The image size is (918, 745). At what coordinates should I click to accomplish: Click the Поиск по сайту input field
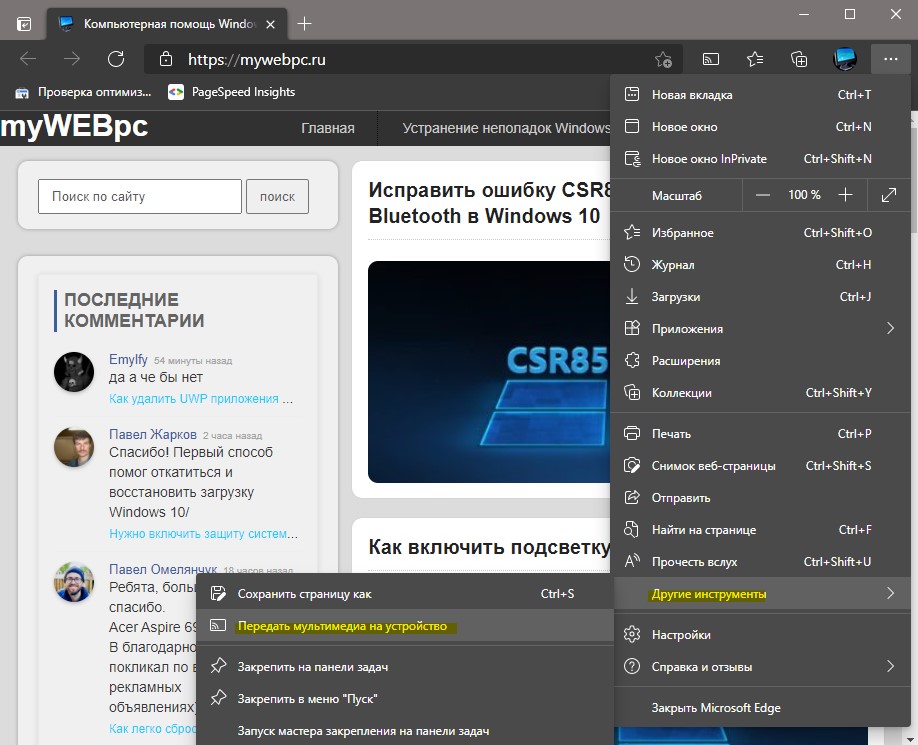[140, 197]
